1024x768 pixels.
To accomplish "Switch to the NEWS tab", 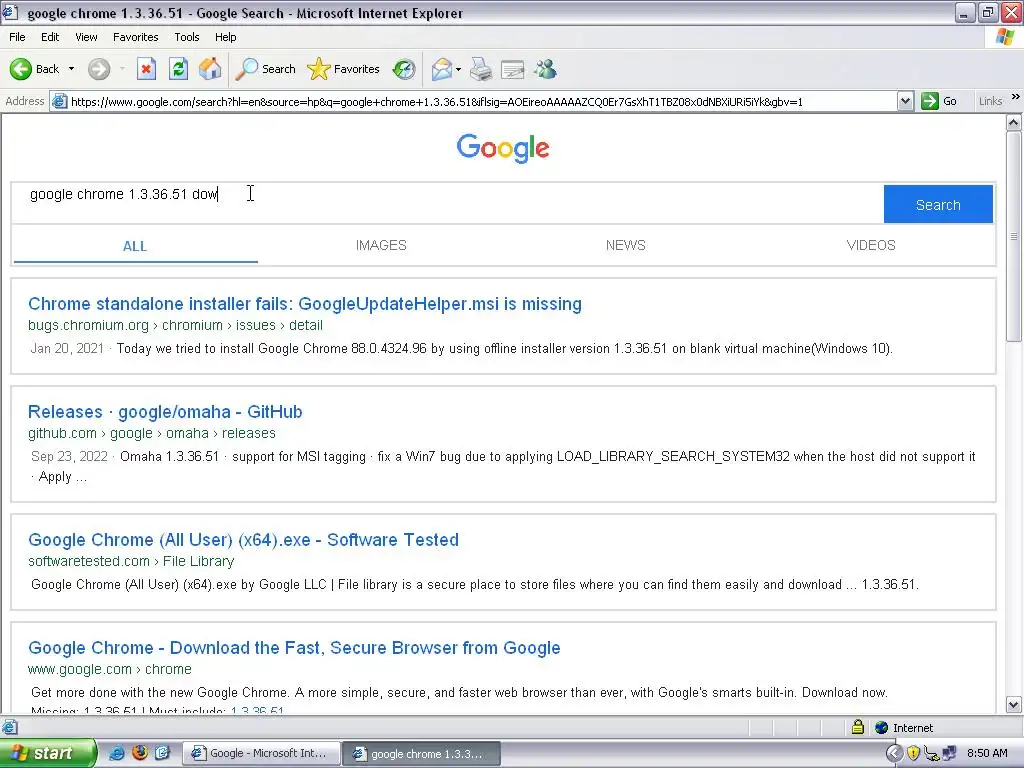I will tap(625, 246).
